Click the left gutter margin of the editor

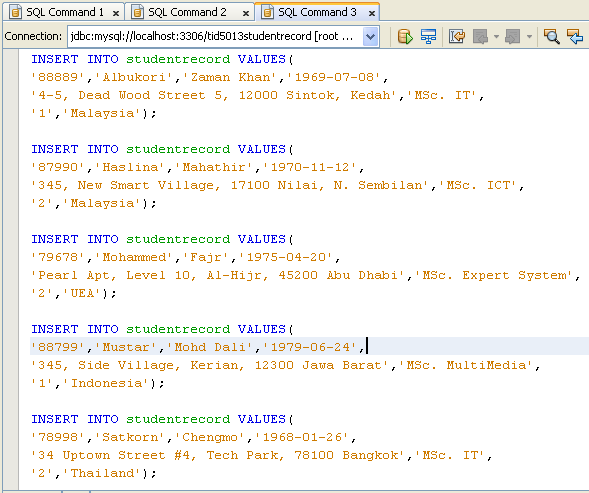11,270
